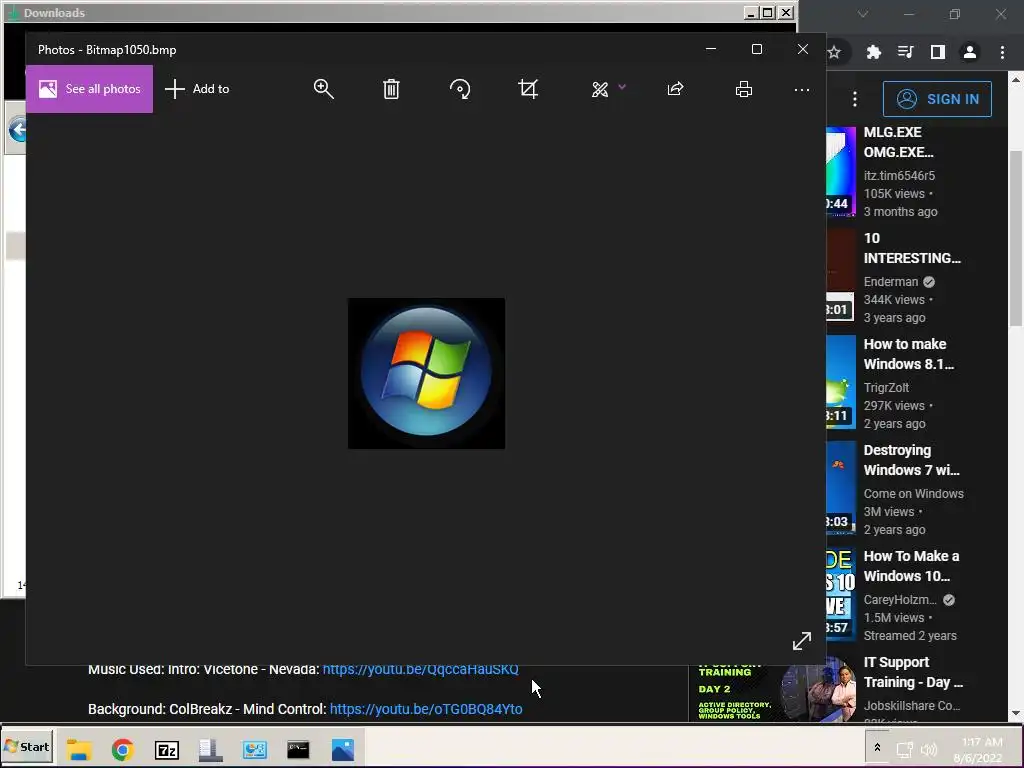This screenshot has width=1024, height=768.
Task: Delete the photo with trash icon
Action: [x=391, y=89]
